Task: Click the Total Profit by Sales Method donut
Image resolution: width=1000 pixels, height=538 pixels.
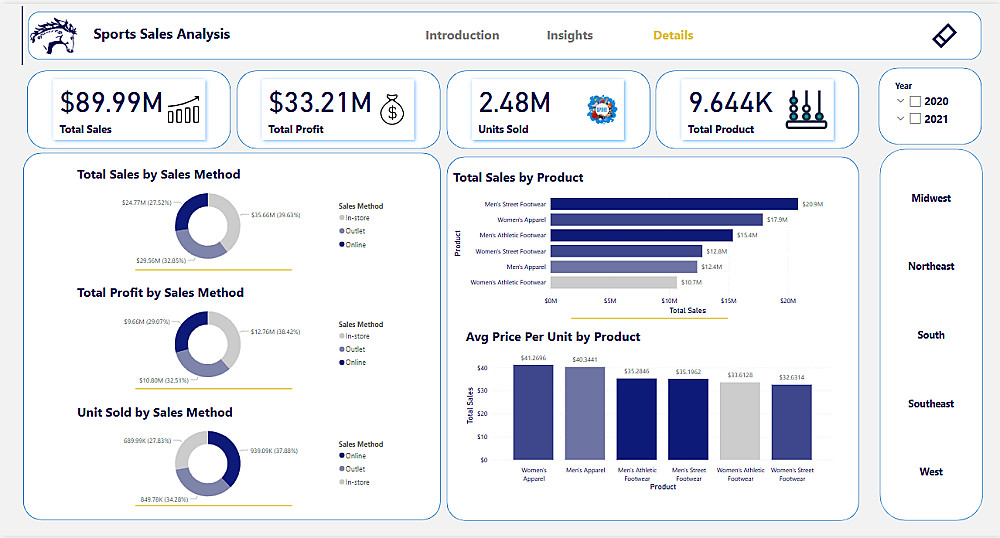Action: (x=207, y=344)
